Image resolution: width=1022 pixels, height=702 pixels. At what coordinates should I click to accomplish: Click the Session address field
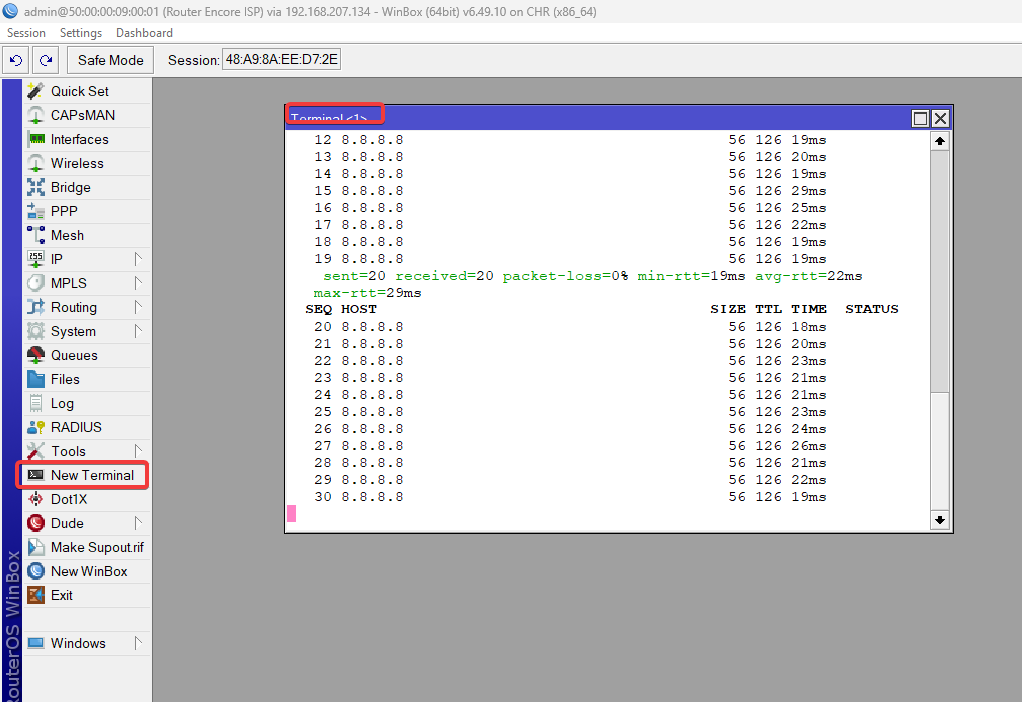(x=281, y=60)
